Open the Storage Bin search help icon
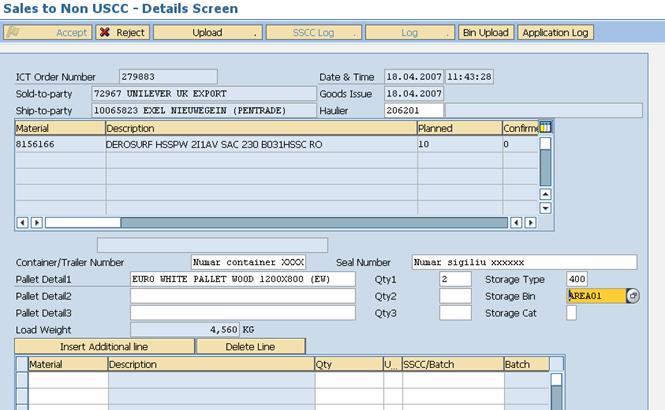This screenshot has height=410, width=665. coord(633,296)
